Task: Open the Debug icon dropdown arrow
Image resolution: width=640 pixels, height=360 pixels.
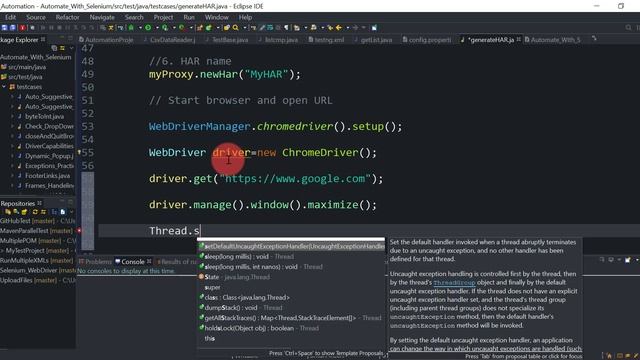Action: point(140,28)
